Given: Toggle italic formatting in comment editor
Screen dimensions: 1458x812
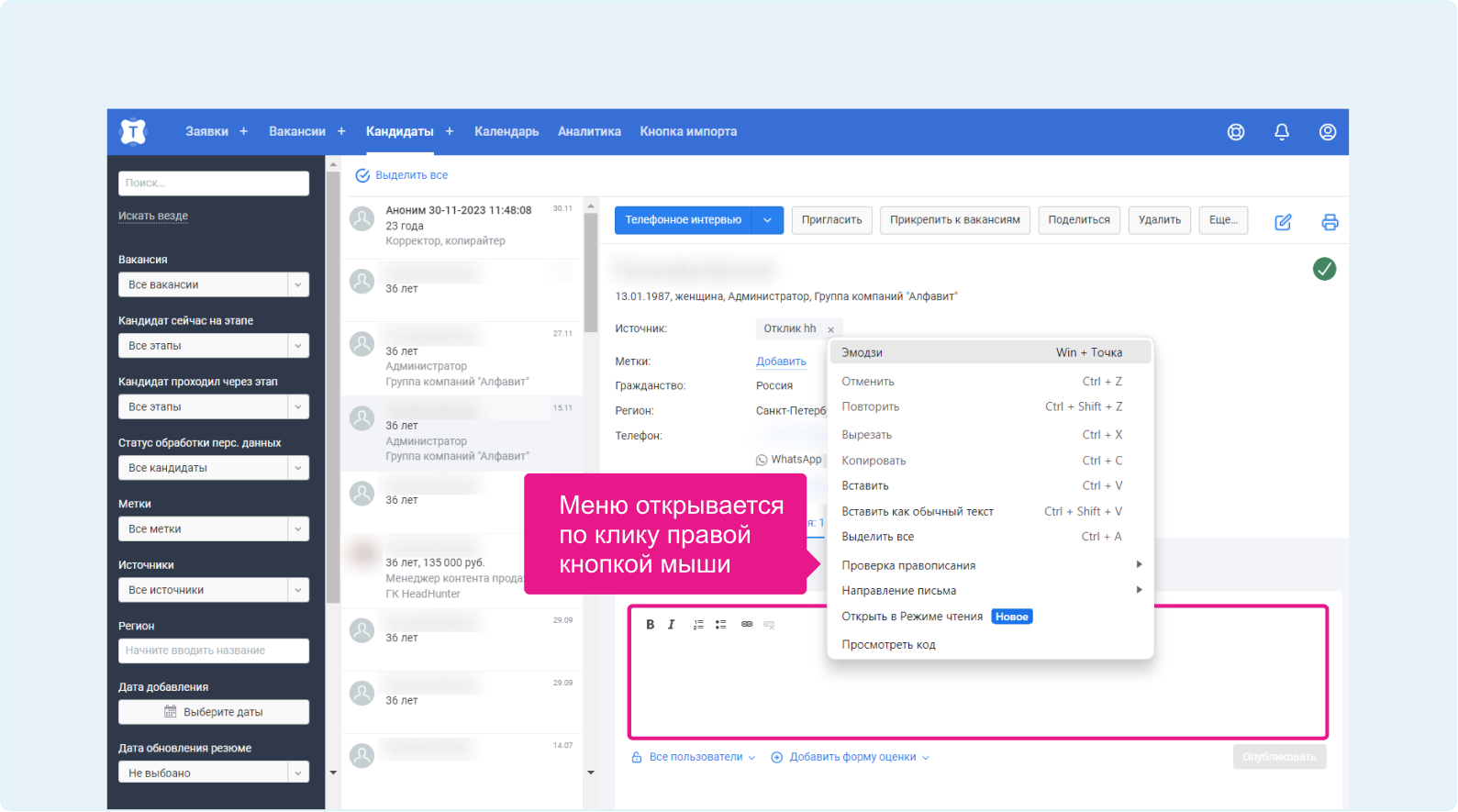Looking at the screenshot, I should (x=672, y=625).
